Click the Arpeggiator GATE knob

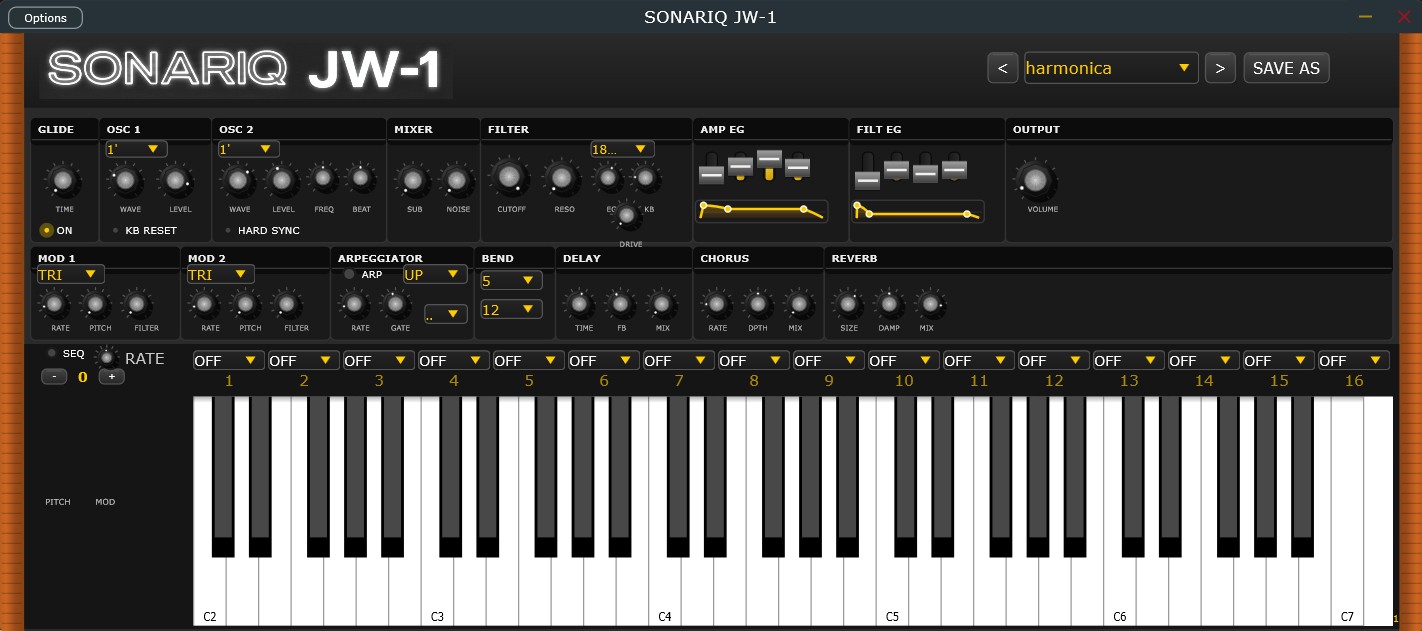(x=395, y=304)
